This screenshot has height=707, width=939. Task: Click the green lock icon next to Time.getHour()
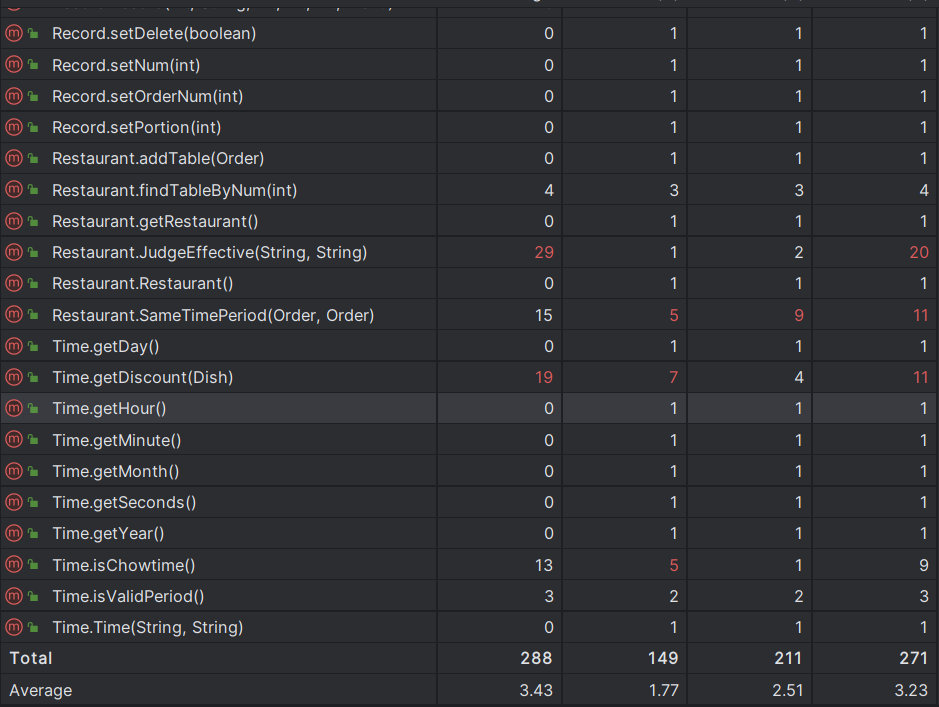33,409
